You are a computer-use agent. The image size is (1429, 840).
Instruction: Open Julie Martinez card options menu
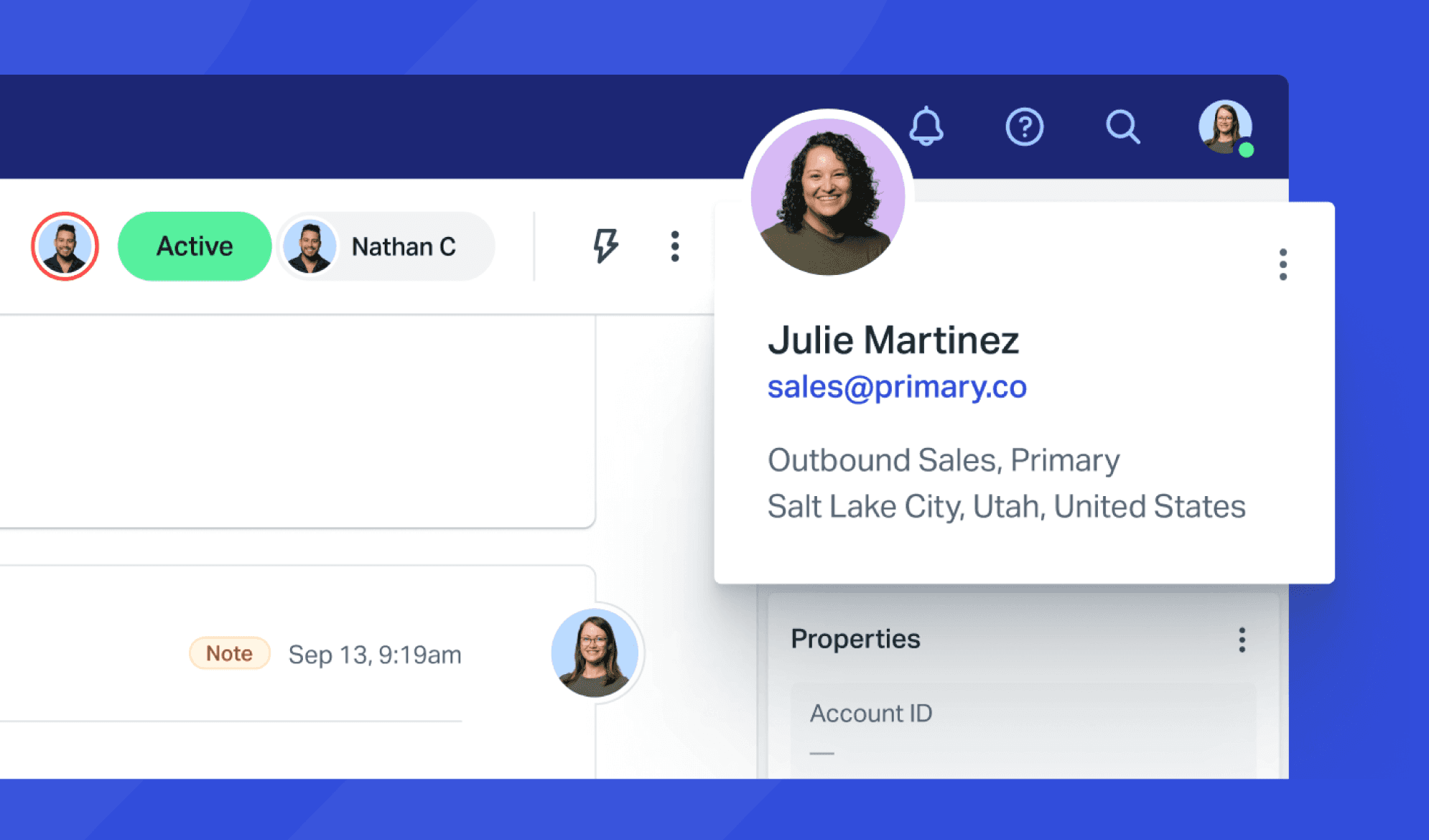1283,264
